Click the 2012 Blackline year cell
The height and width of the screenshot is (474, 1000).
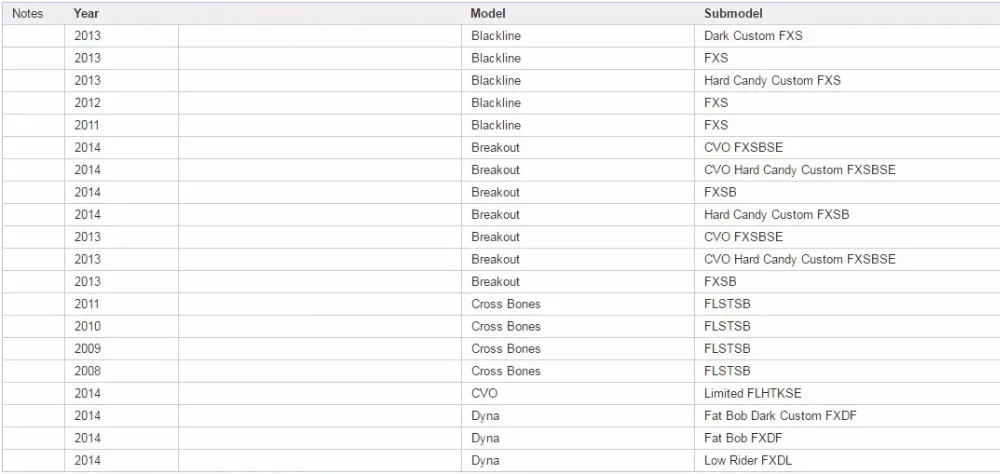point(121,103)
